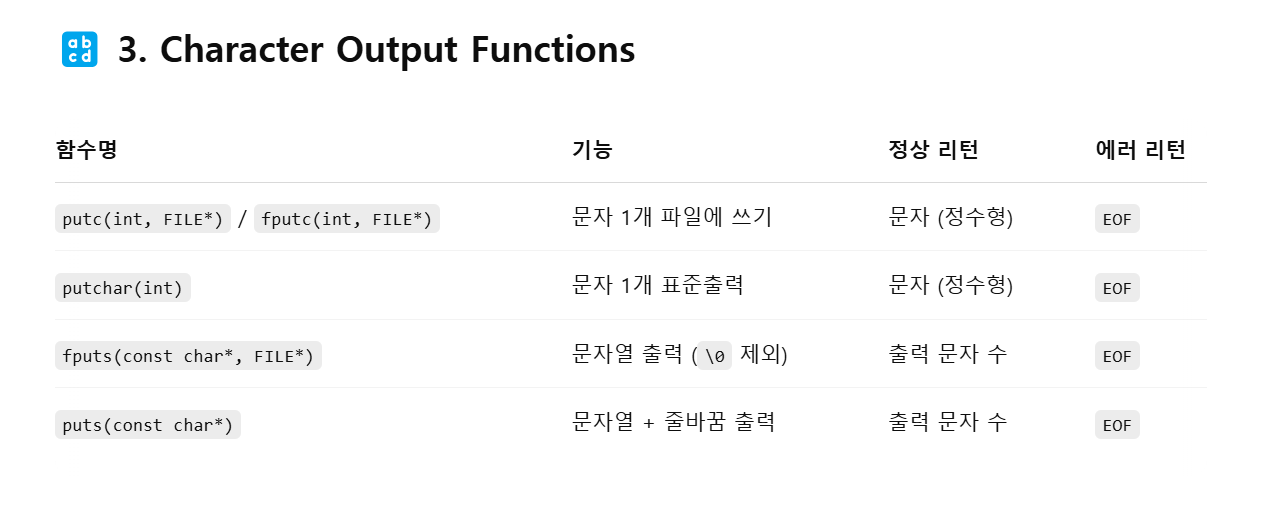Select the EOF chip in the puts row
Image resolution: width=1271 pixels, height=528 pixels.
point(1117,425)
